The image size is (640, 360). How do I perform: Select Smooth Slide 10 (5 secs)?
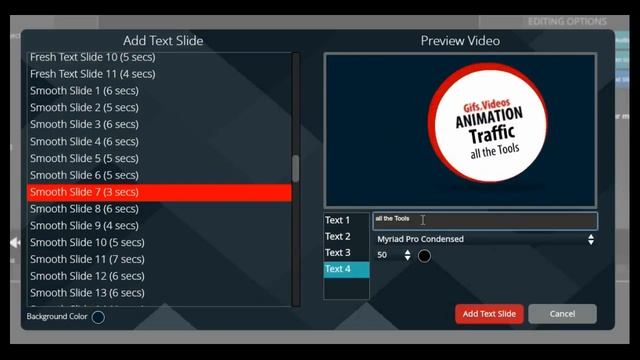pos(159,242)
